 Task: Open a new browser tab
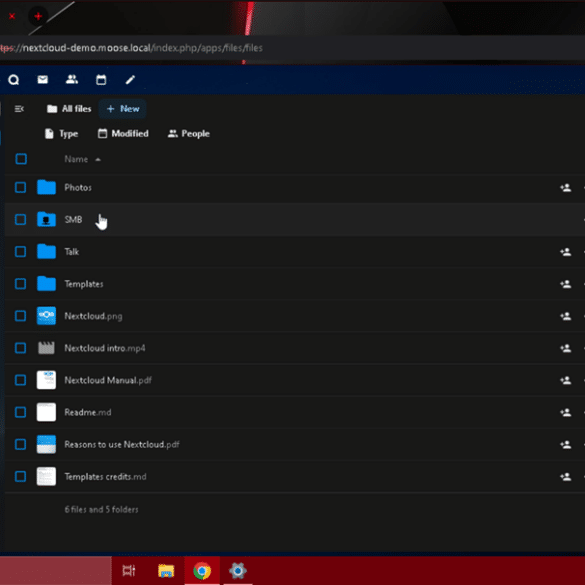coord(38,16)
